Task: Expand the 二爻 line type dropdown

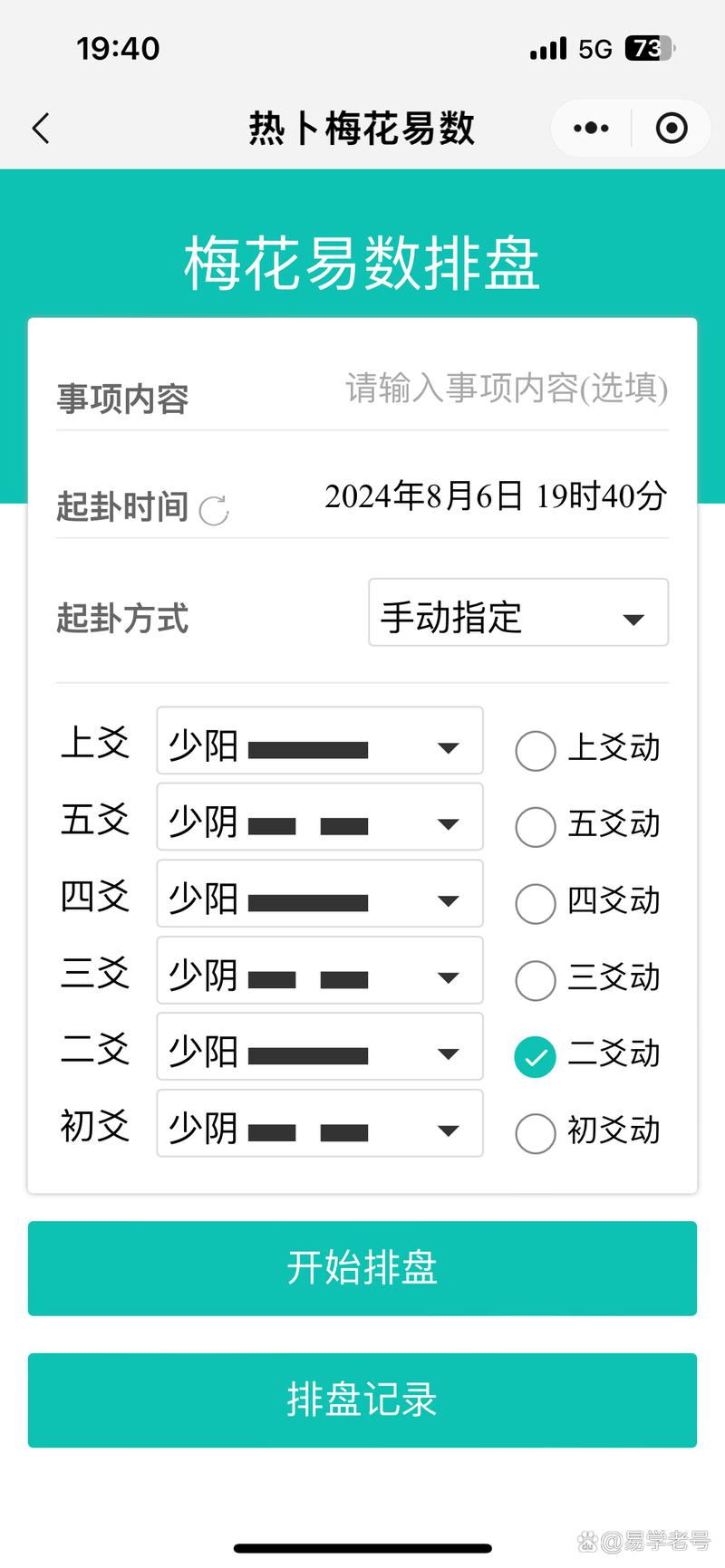Action: [319, 1047]
